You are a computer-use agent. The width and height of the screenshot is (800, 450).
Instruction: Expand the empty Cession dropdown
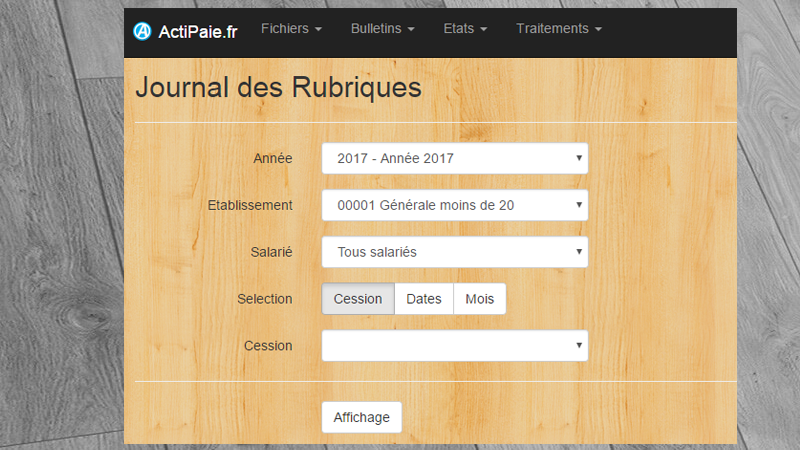(455, 346)
